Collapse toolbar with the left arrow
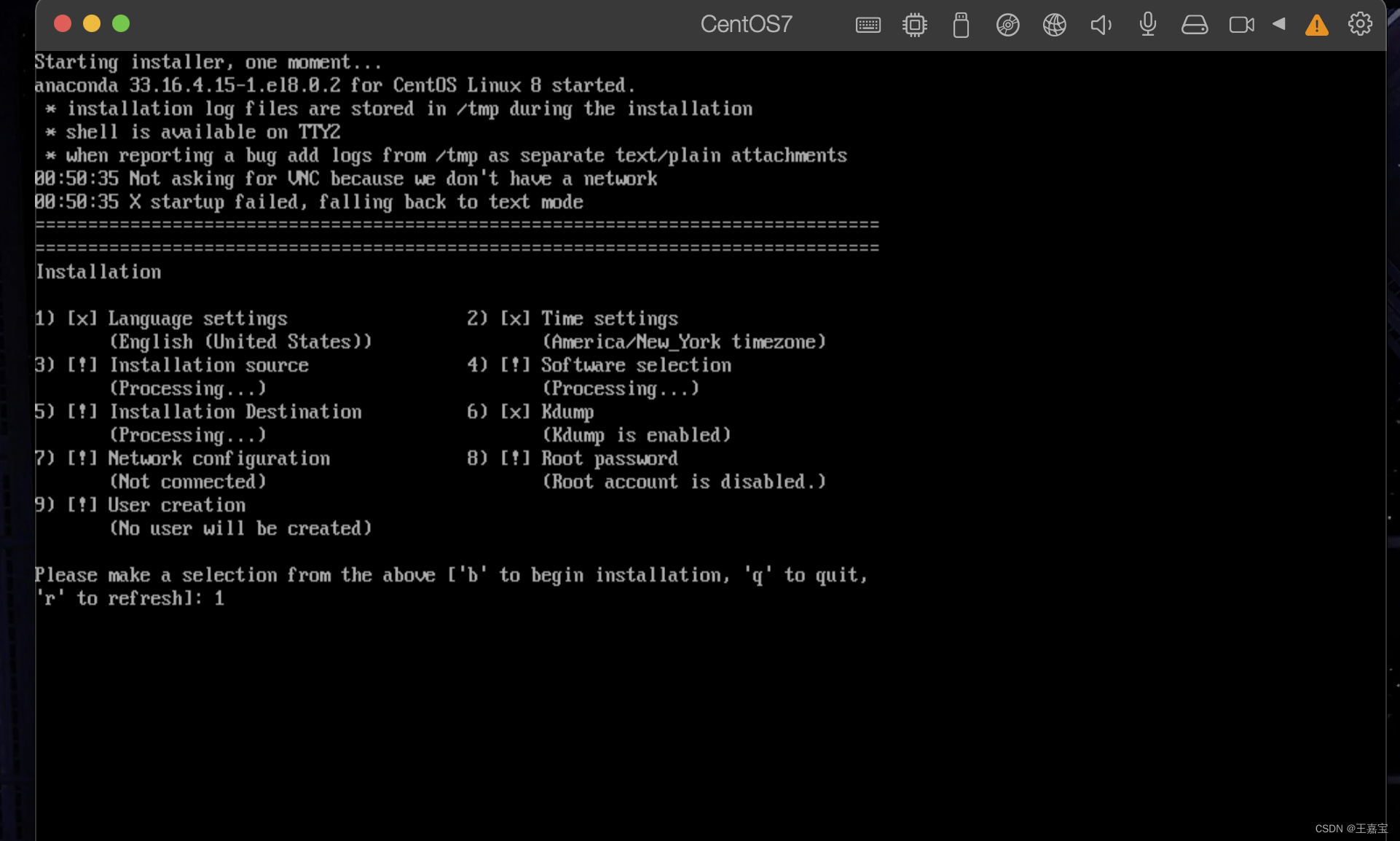This screenshot has width=1400, height=841. coord(1279,24)
